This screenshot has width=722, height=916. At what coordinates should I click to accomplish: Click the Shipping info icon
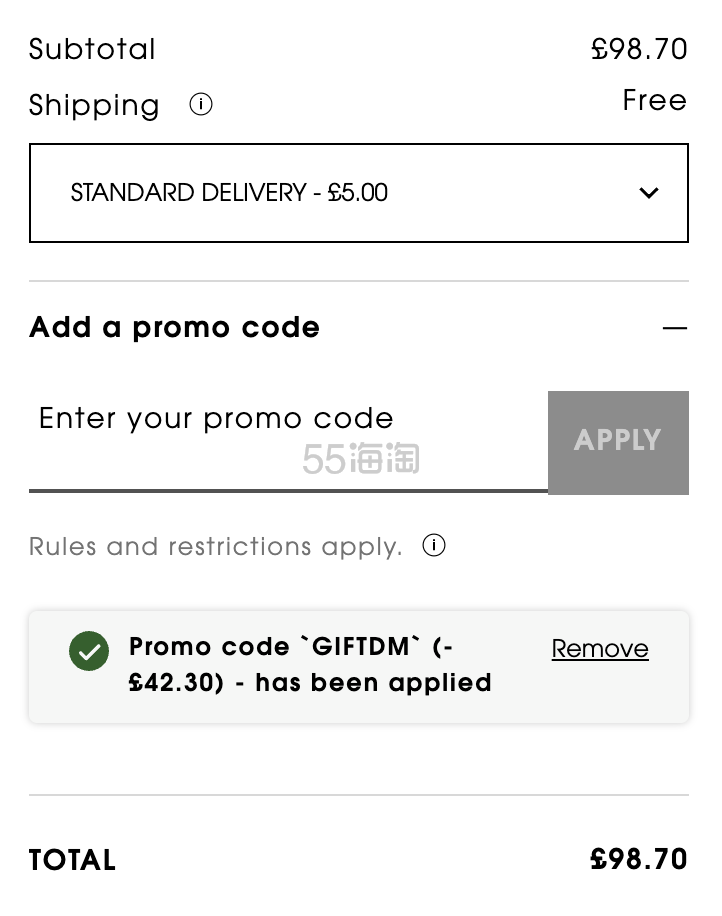coord(200,105)
